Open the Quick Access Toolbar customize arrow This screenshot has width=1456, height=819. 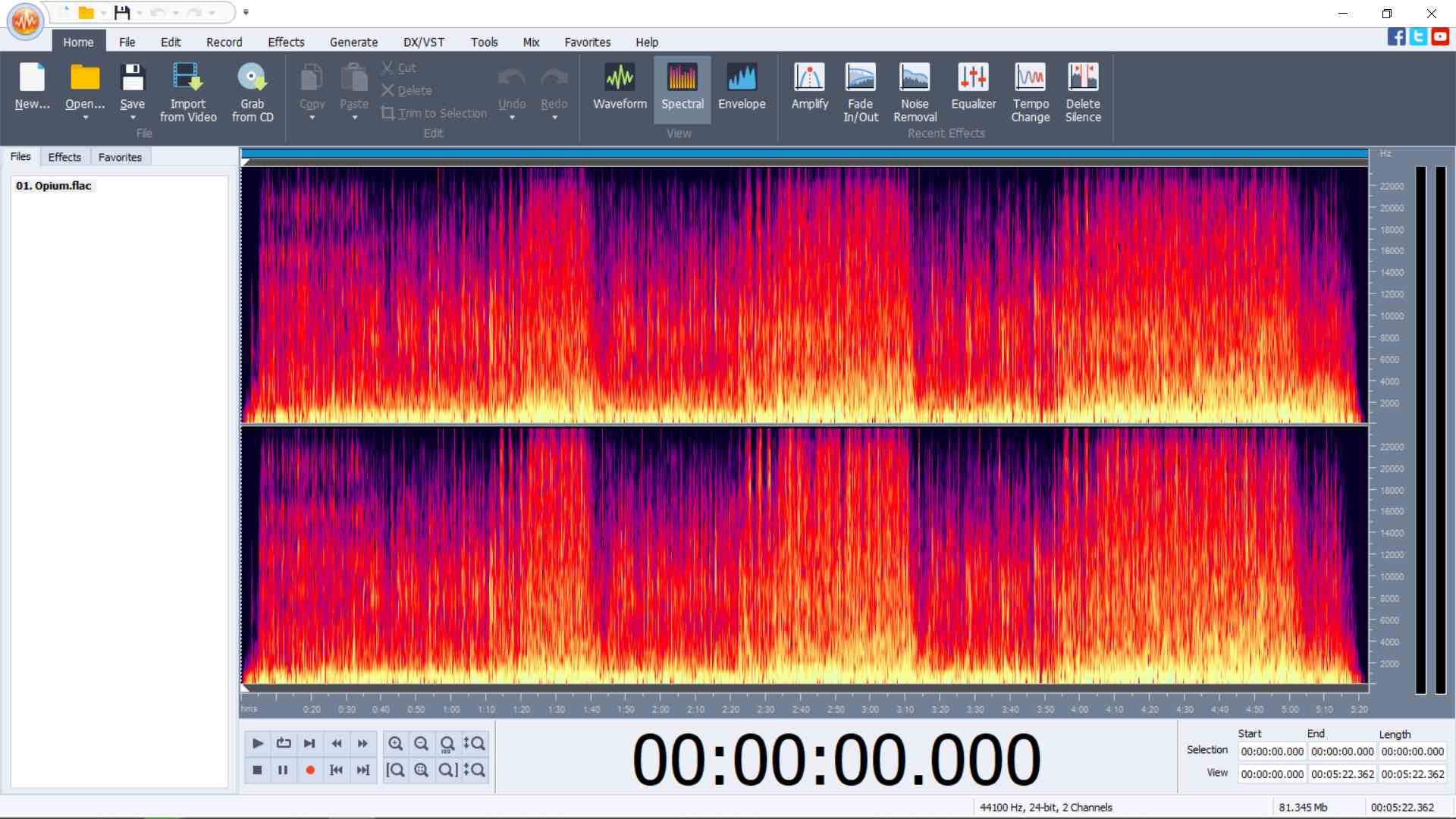click(x=246, y=12)
